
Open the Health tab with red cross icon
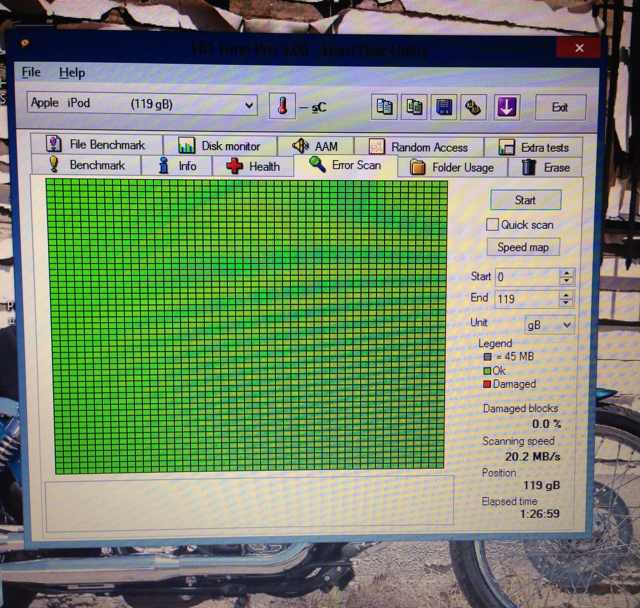(x=253, y=166)
